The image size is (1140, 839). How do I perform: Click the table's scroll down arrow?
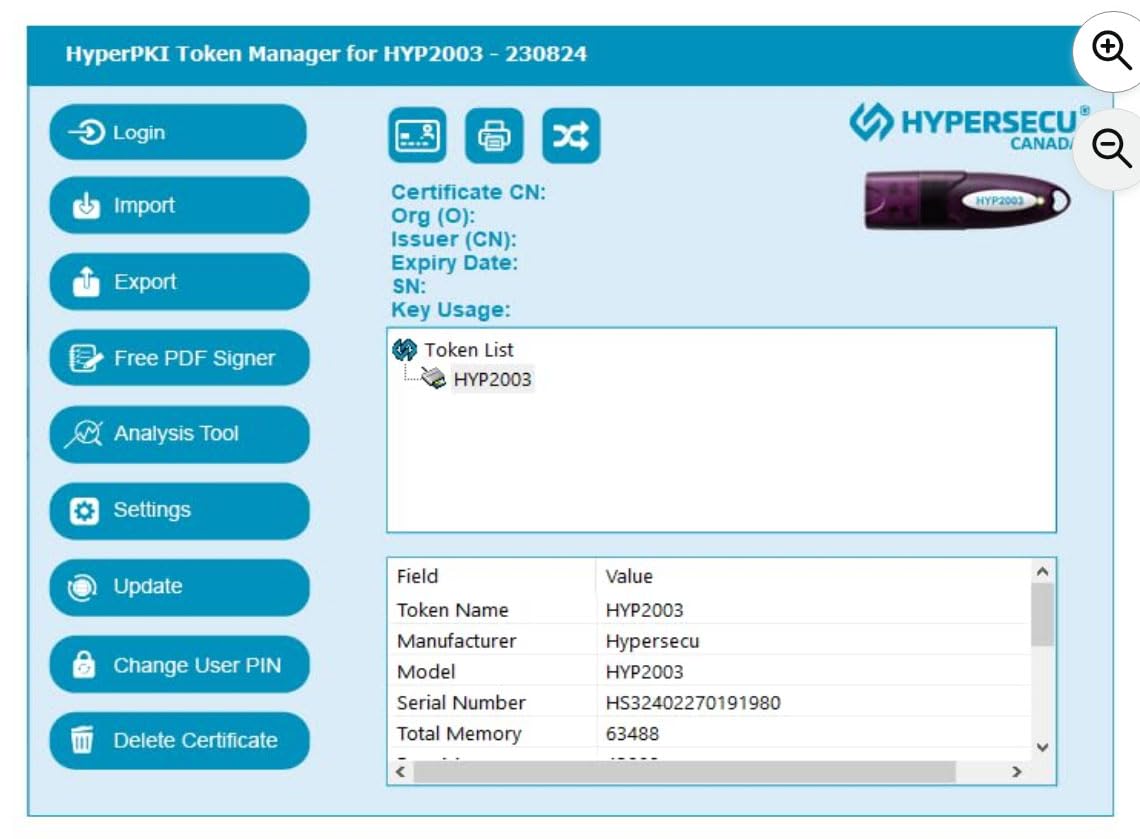point(1042,747)
